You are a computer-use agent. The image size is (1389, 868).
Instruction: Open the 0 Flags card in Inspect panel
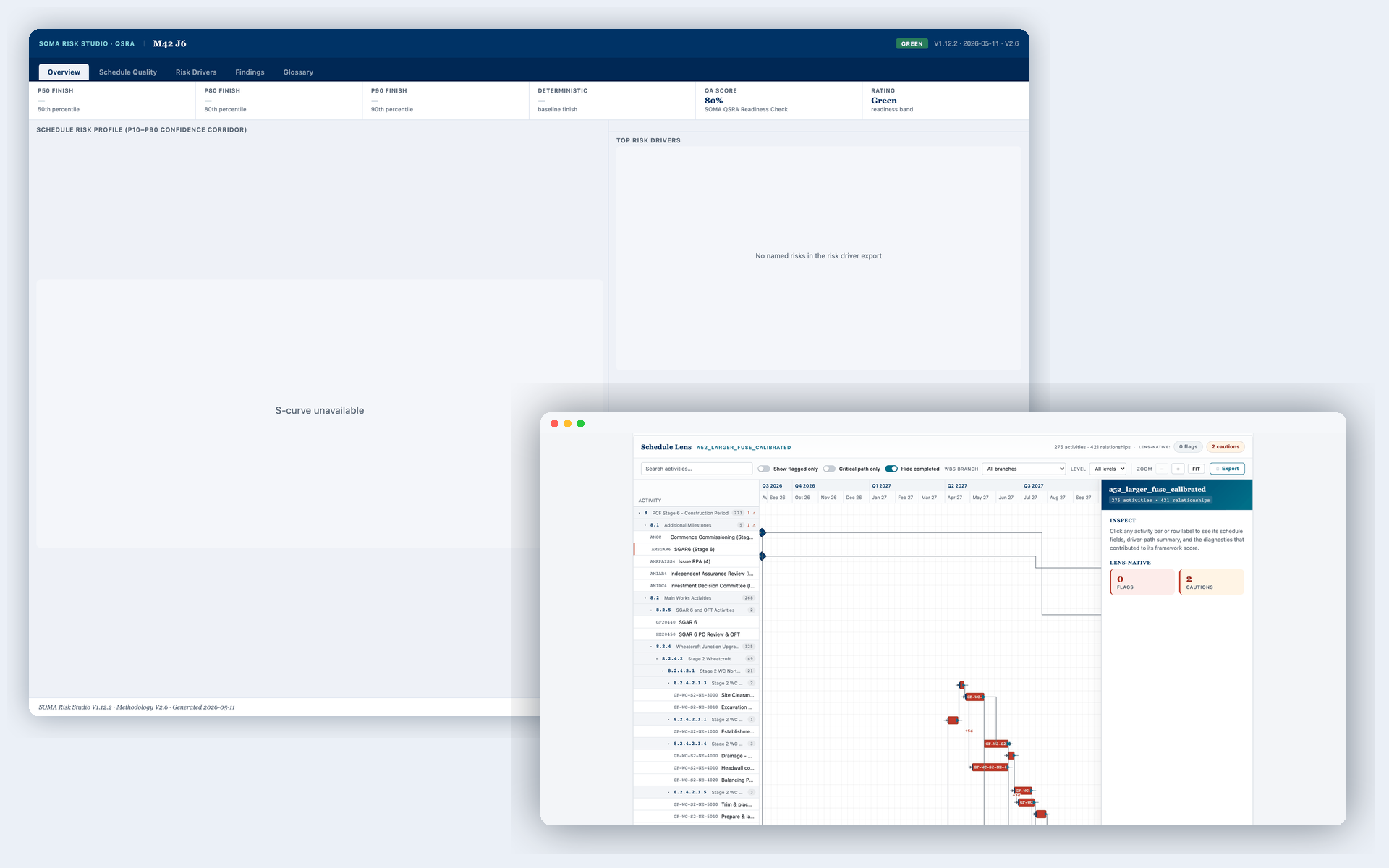tap(1143, 582)
